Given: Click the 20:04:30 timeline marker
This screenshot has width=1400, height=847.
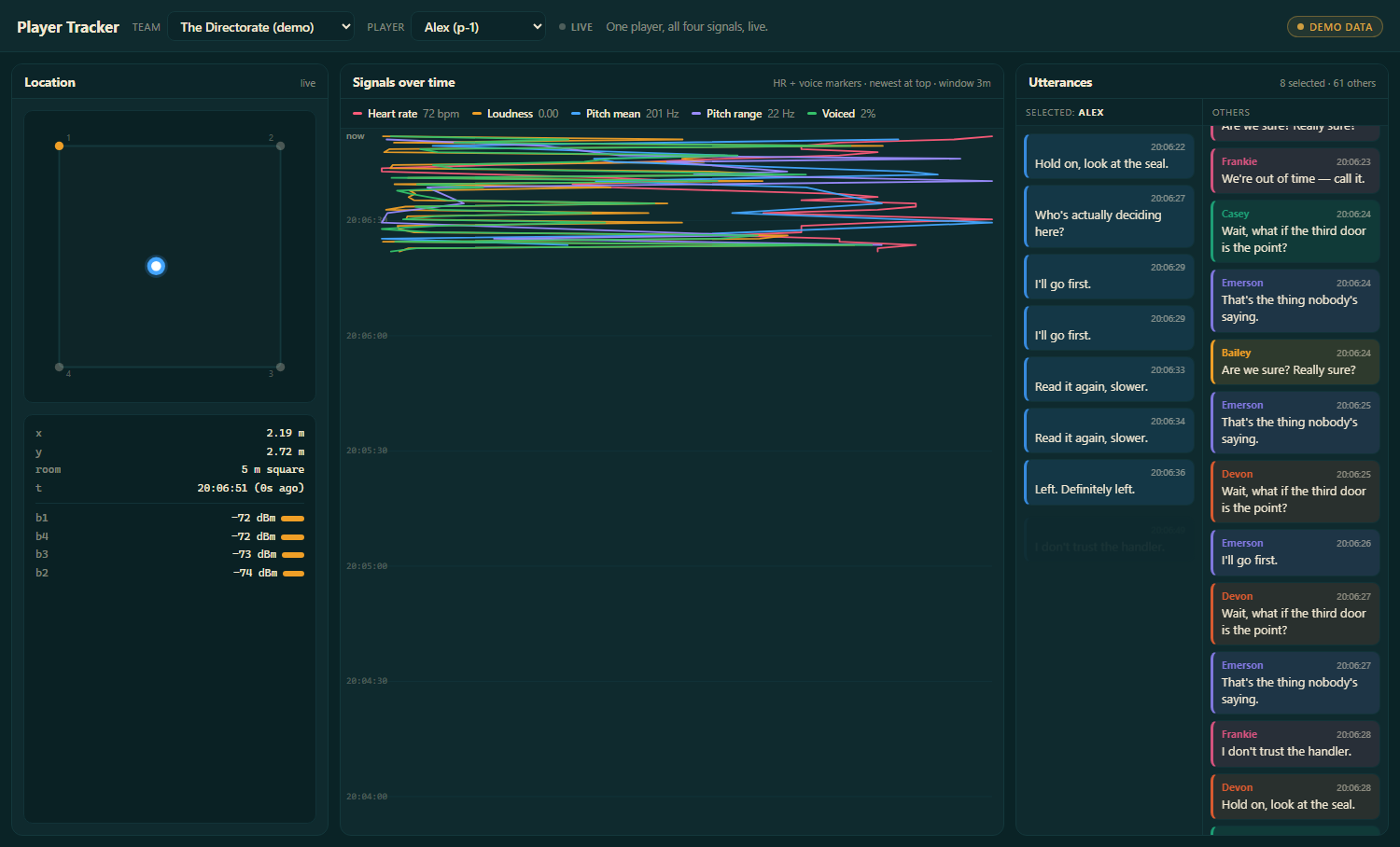Looking at the screenshot, I should pyautogui.click(x=367, y=681).
